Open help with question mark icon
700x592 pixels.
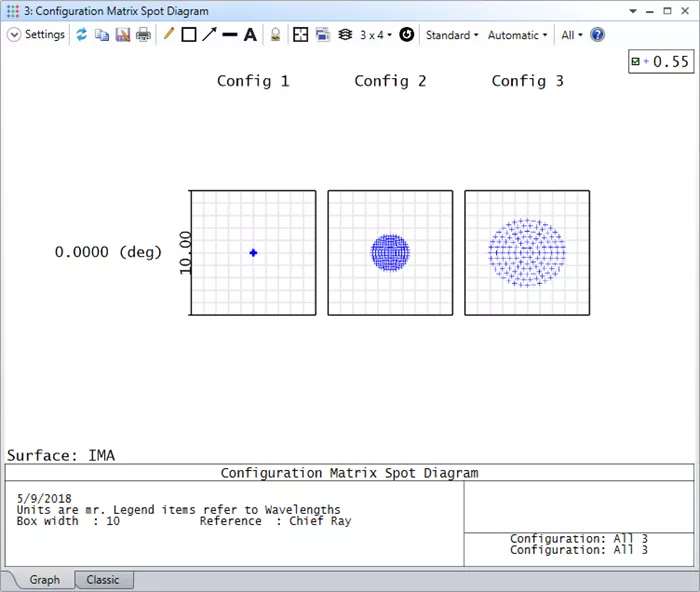pyautogui.click(x=597, y=35)
